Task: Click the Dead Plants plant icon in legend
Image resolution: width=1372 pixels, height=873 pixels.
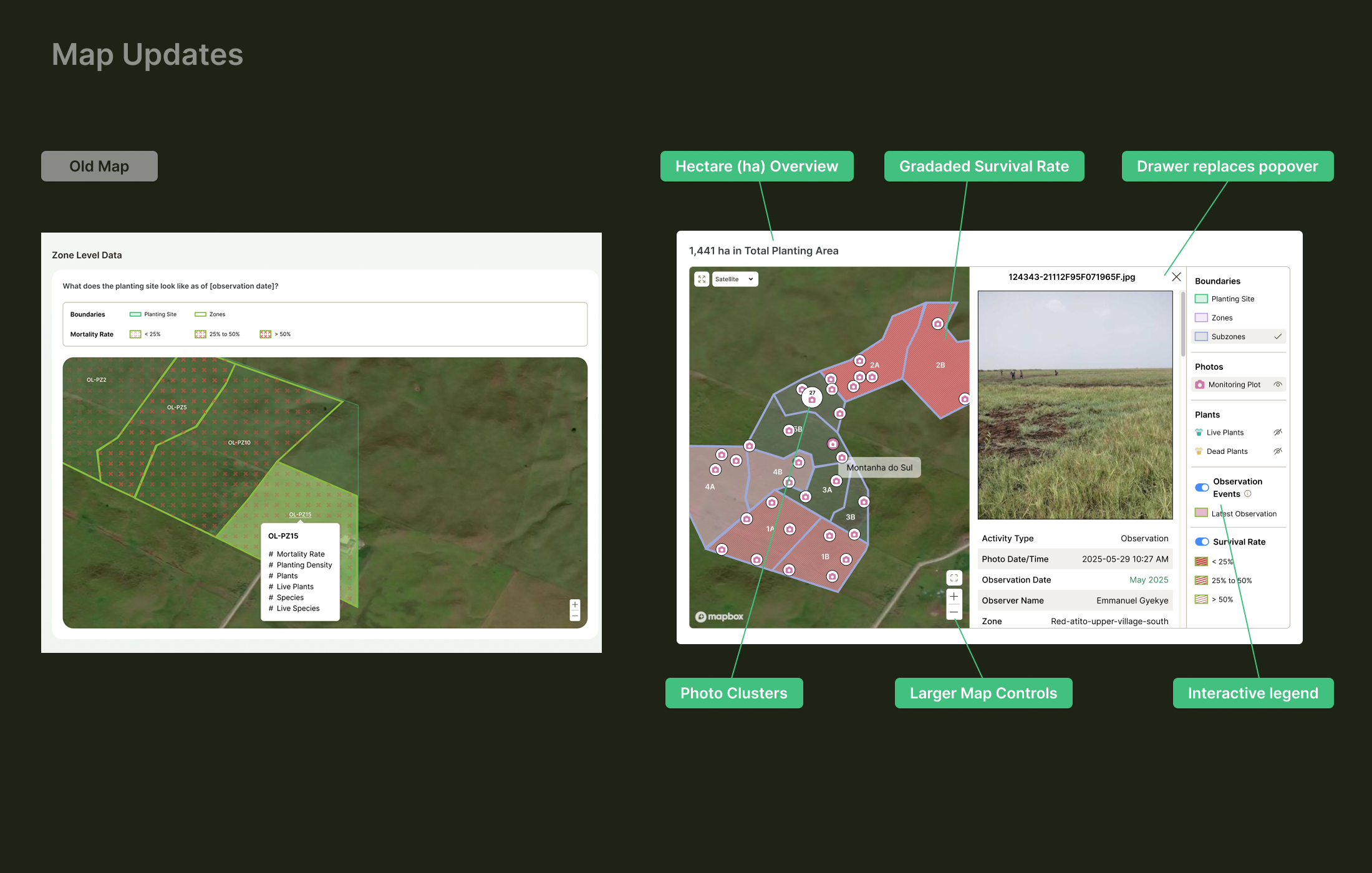Action: 1199,451
